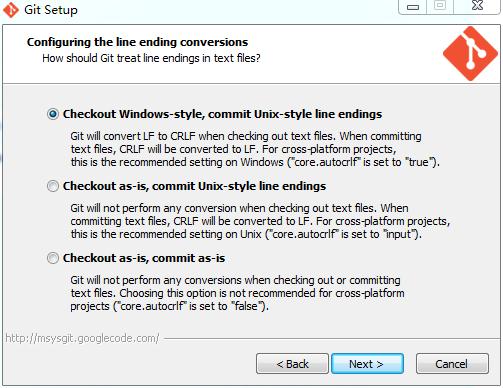Go back with the < Back button
The width and height of the screenshot is (503, 388).
point(292,364)
